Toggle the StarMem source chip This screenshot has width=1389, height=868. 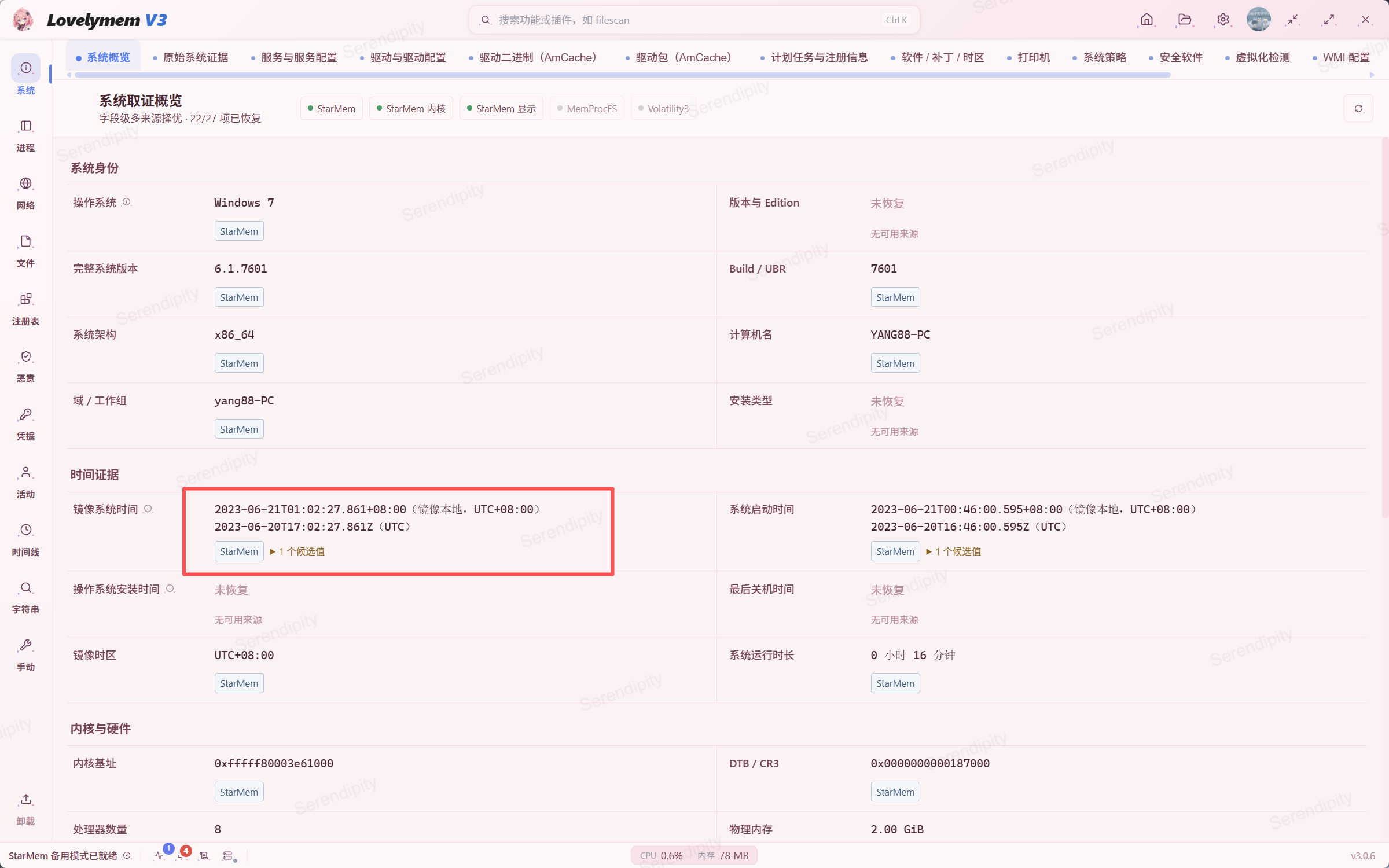coord(332,108)
